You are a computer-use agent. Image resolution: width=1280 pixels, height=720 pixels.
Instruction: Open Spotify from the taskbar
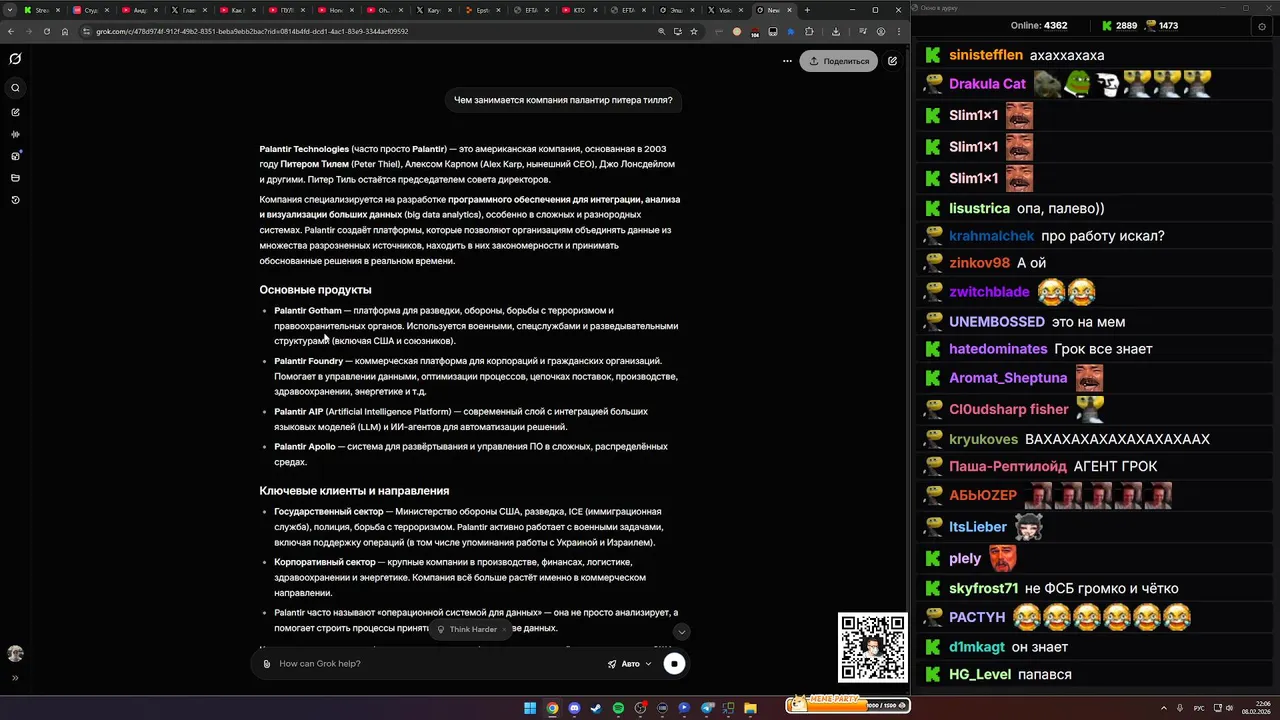618,708
